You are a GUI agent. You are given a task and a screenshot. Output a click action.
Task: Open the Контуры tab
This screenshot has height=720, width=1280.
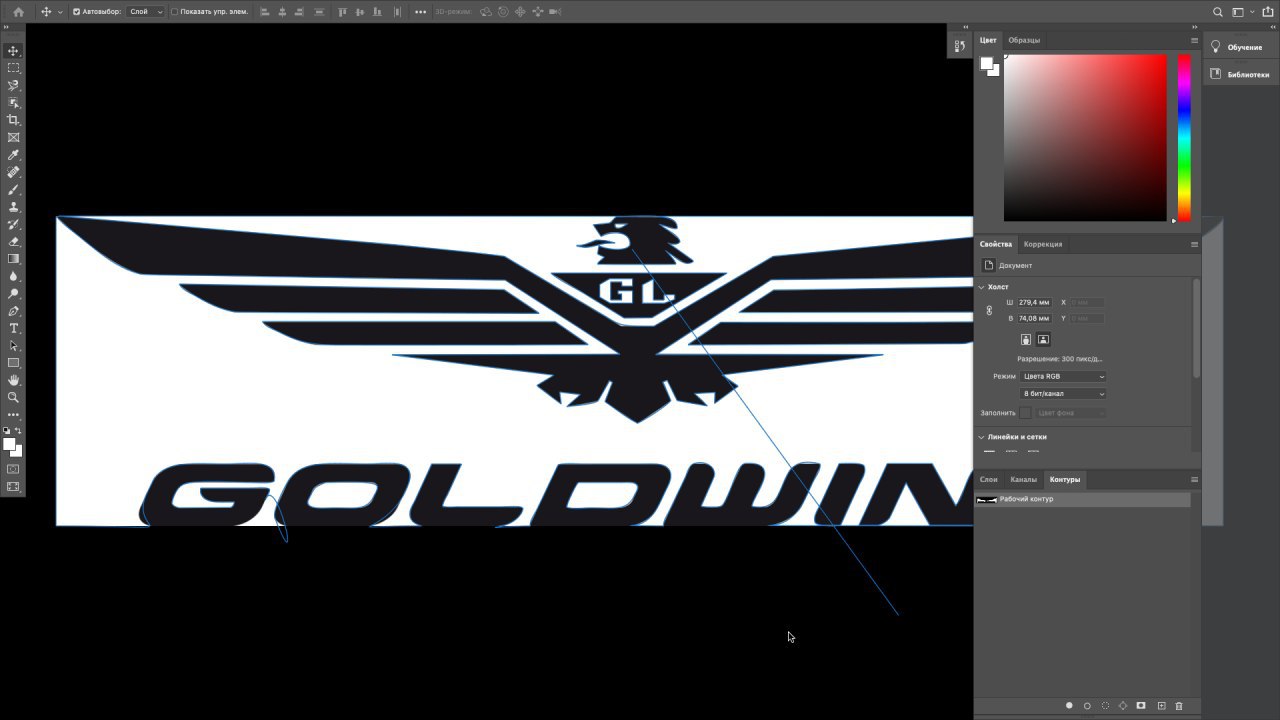click(x=1064, y=479)
